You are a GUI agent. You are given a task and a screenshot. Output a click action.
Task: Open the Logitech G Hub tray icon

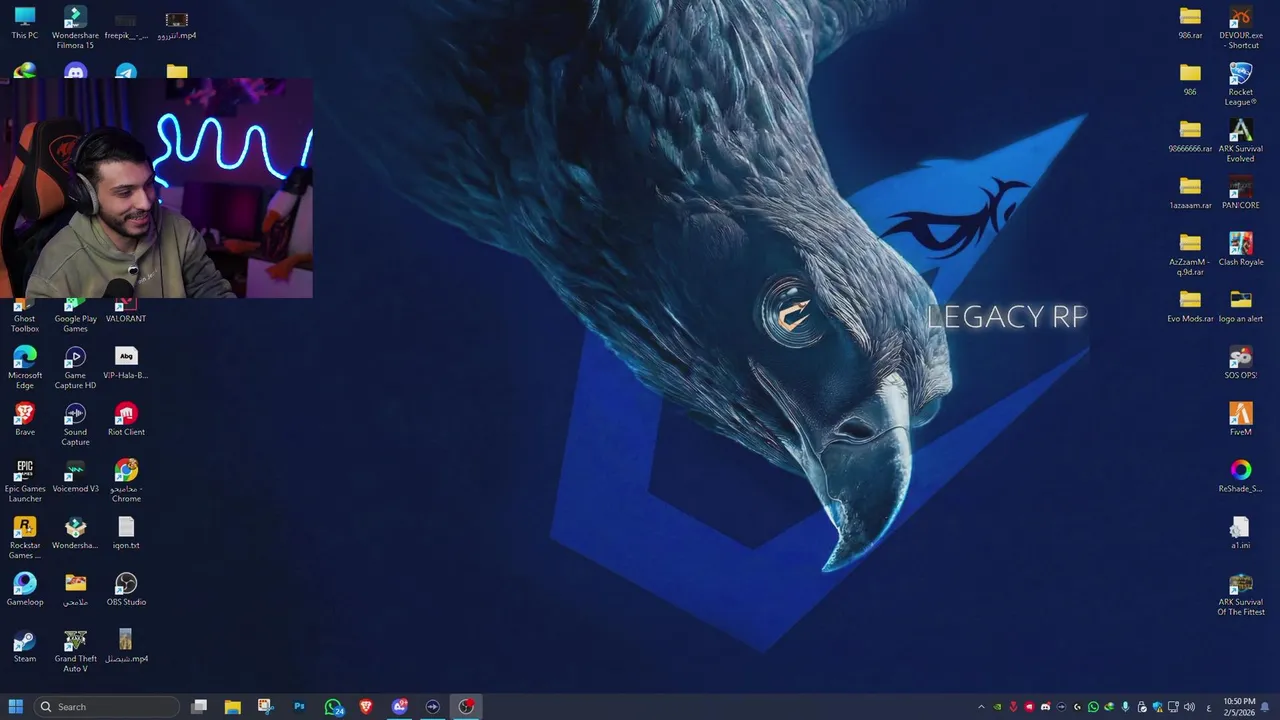[1077, 707]
